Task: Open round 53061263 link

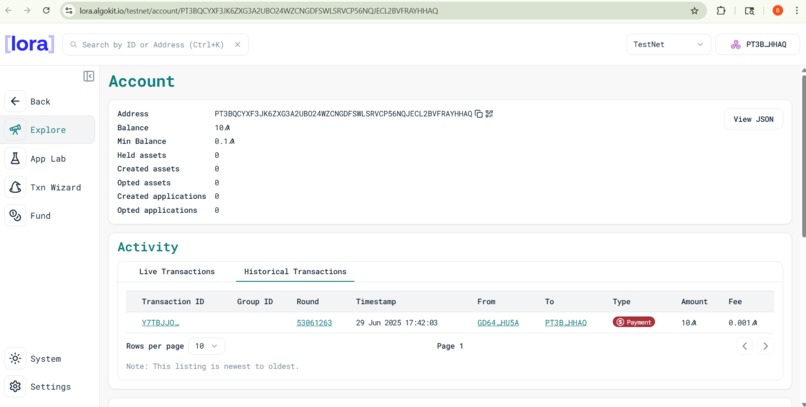Action: 314,323
